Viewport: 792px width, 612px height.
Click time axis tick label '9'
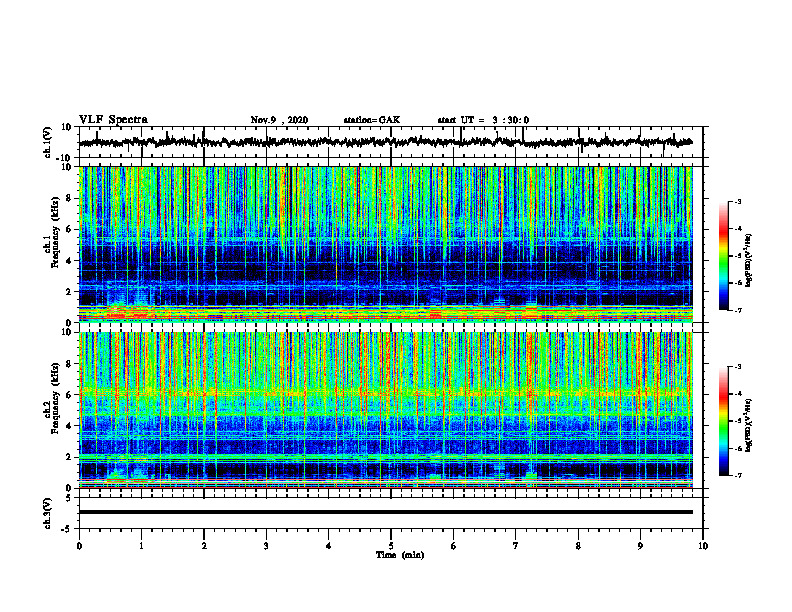click(x=640, y=546)
